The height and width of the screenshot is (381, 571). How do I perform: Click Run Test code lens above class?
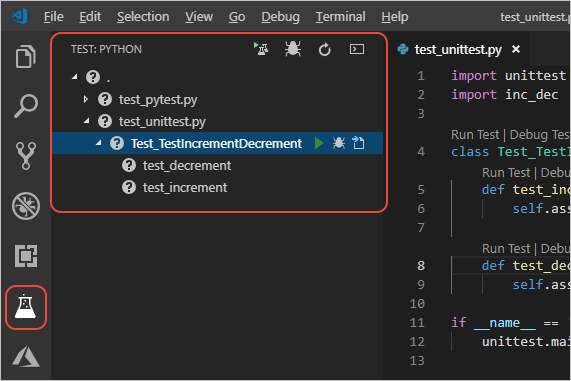475,135
